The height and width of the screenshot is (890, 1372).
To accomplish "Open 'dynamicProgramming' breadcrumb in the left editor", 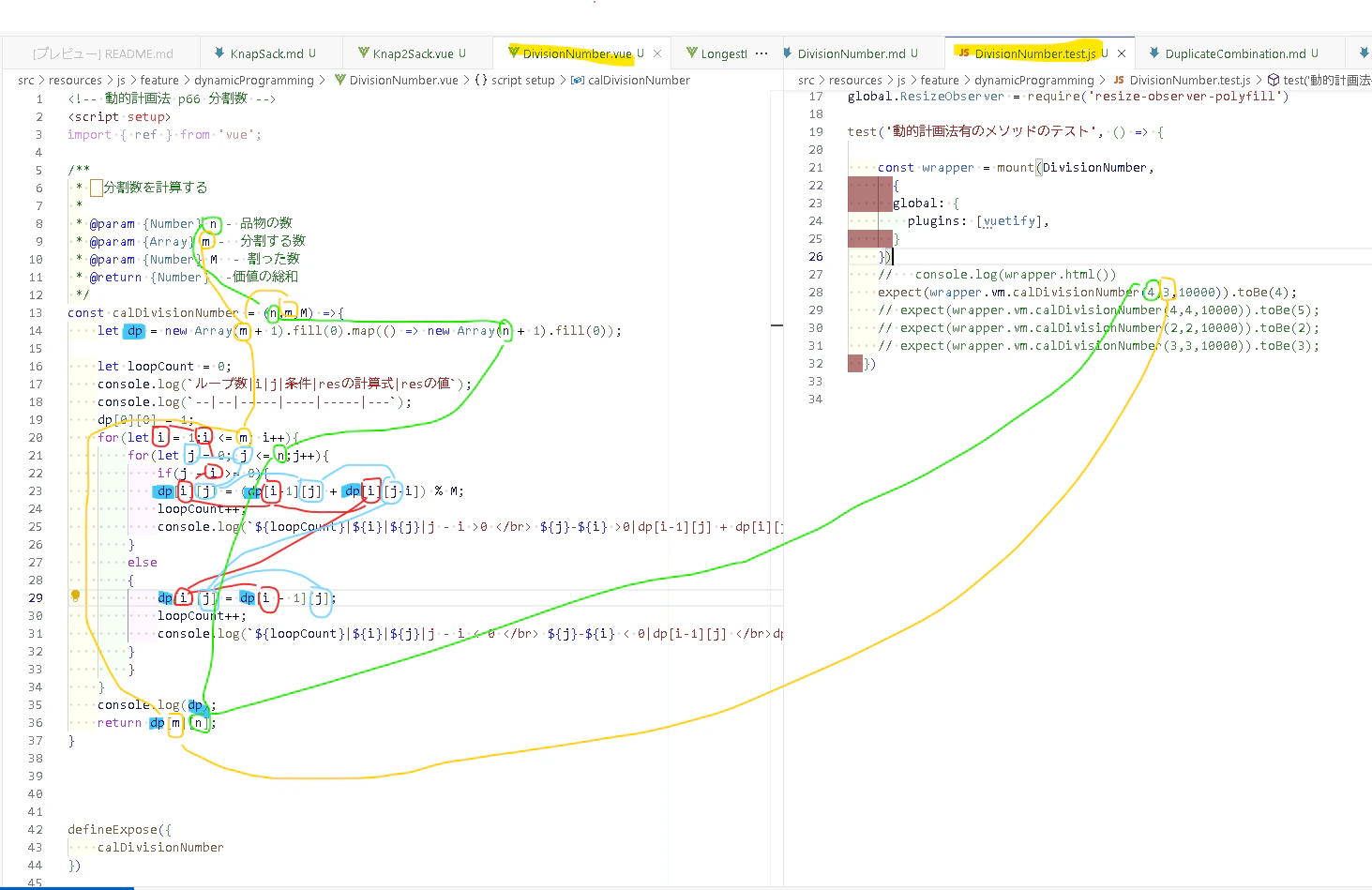I will pos(254,81).
